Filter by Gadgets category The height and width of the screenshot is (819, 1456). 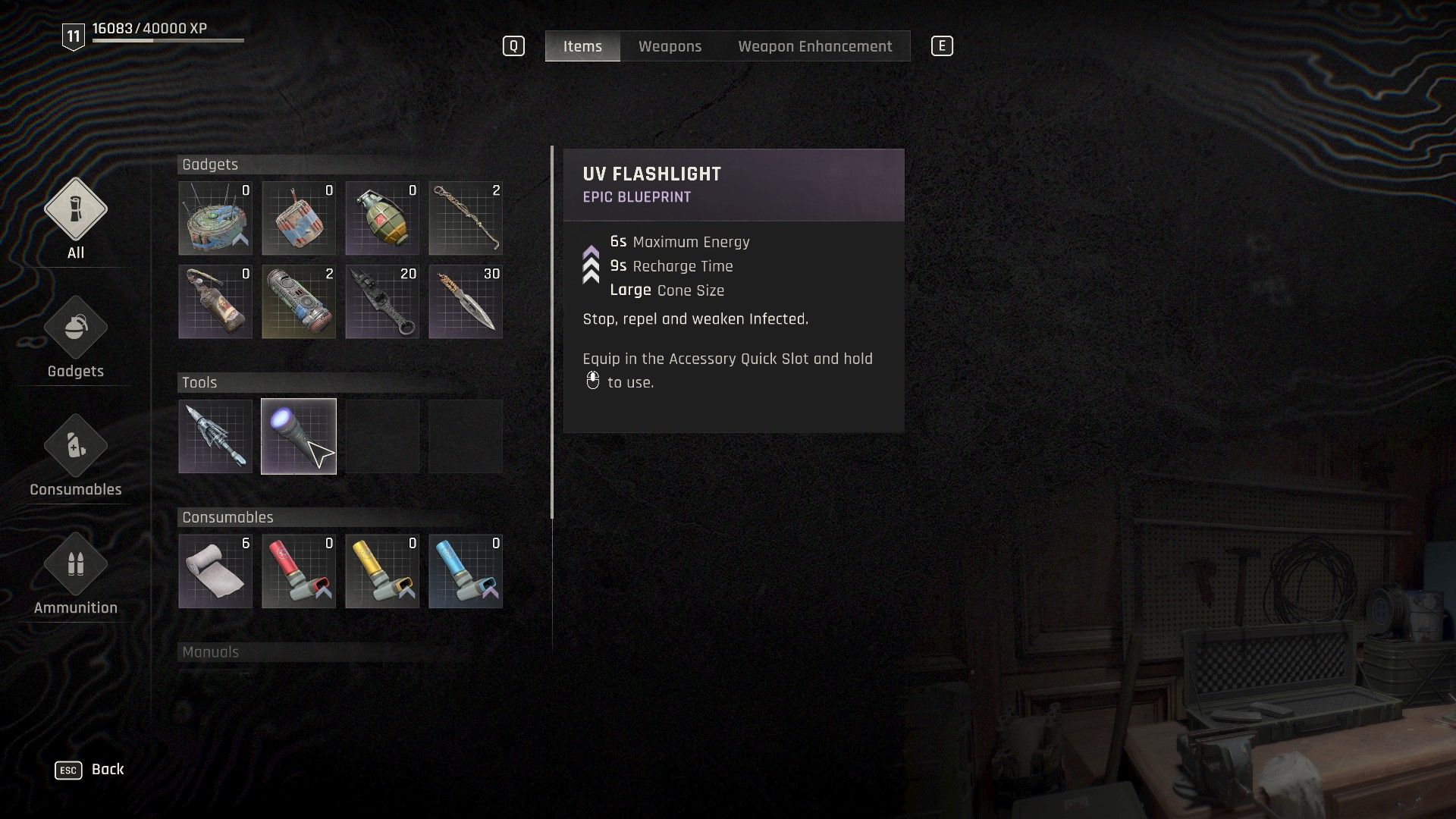pyautogui.click(x=76, y=337)
